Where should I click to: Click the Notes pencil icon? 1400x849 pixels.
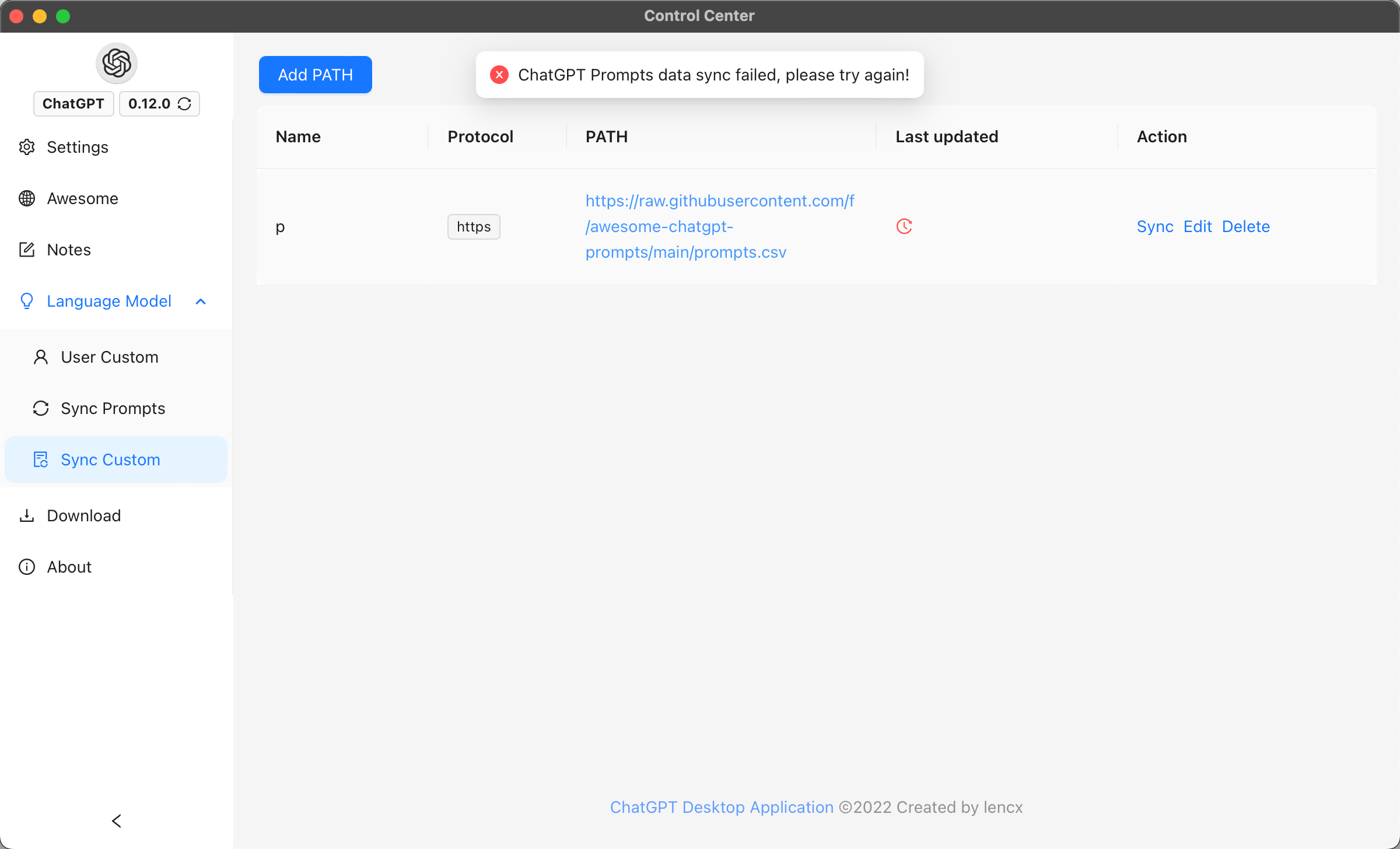pyautogui.click(x=27, y=250)
